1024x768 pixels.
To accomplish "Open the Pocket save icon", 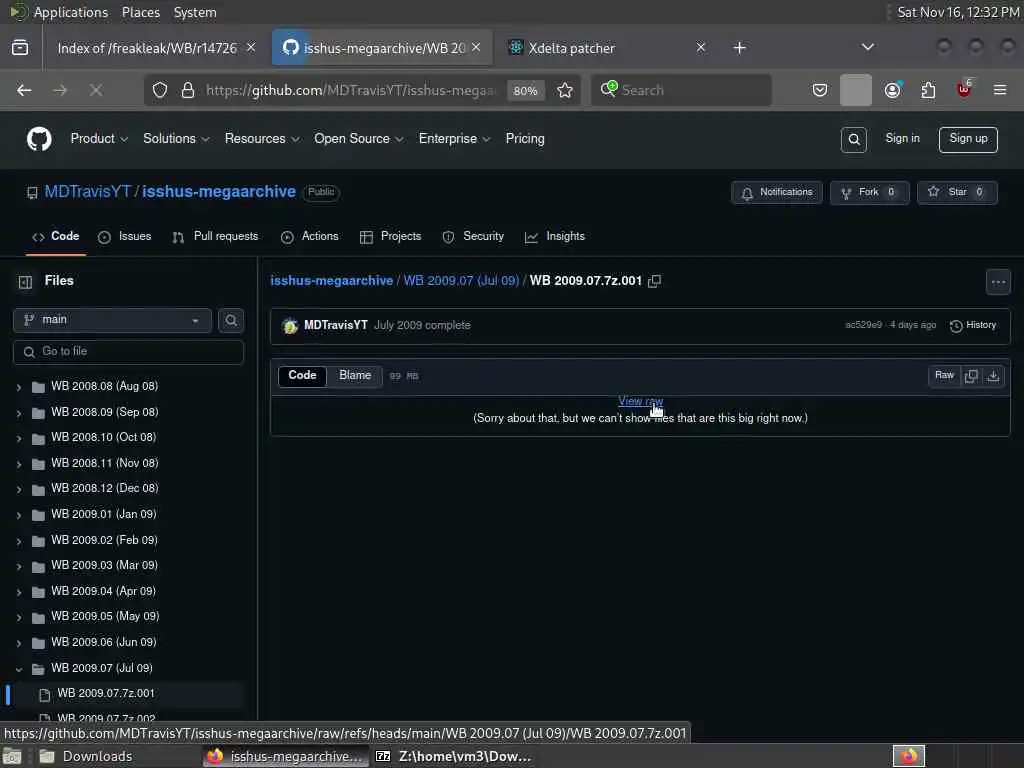I will (x=820, y=90).
